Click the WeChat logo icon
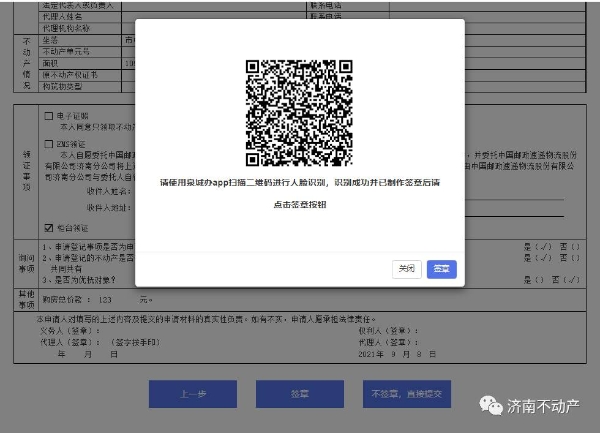 pyautogui.click(x=490, y=405)
